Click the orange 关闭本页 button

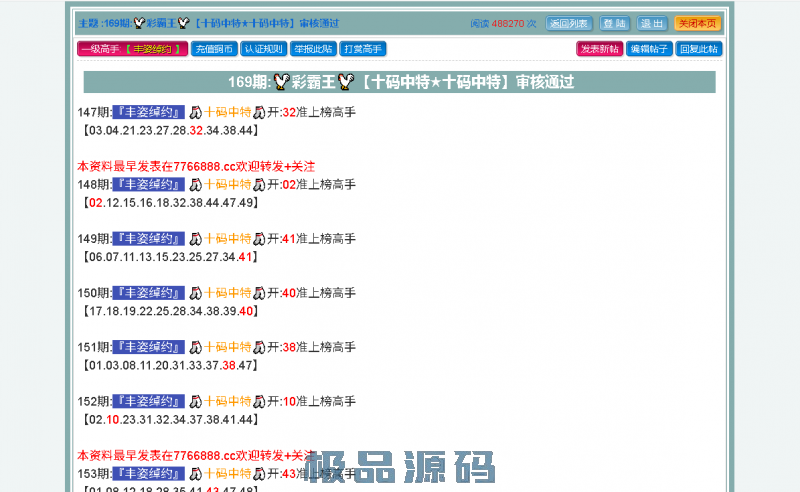pos(696,23)
